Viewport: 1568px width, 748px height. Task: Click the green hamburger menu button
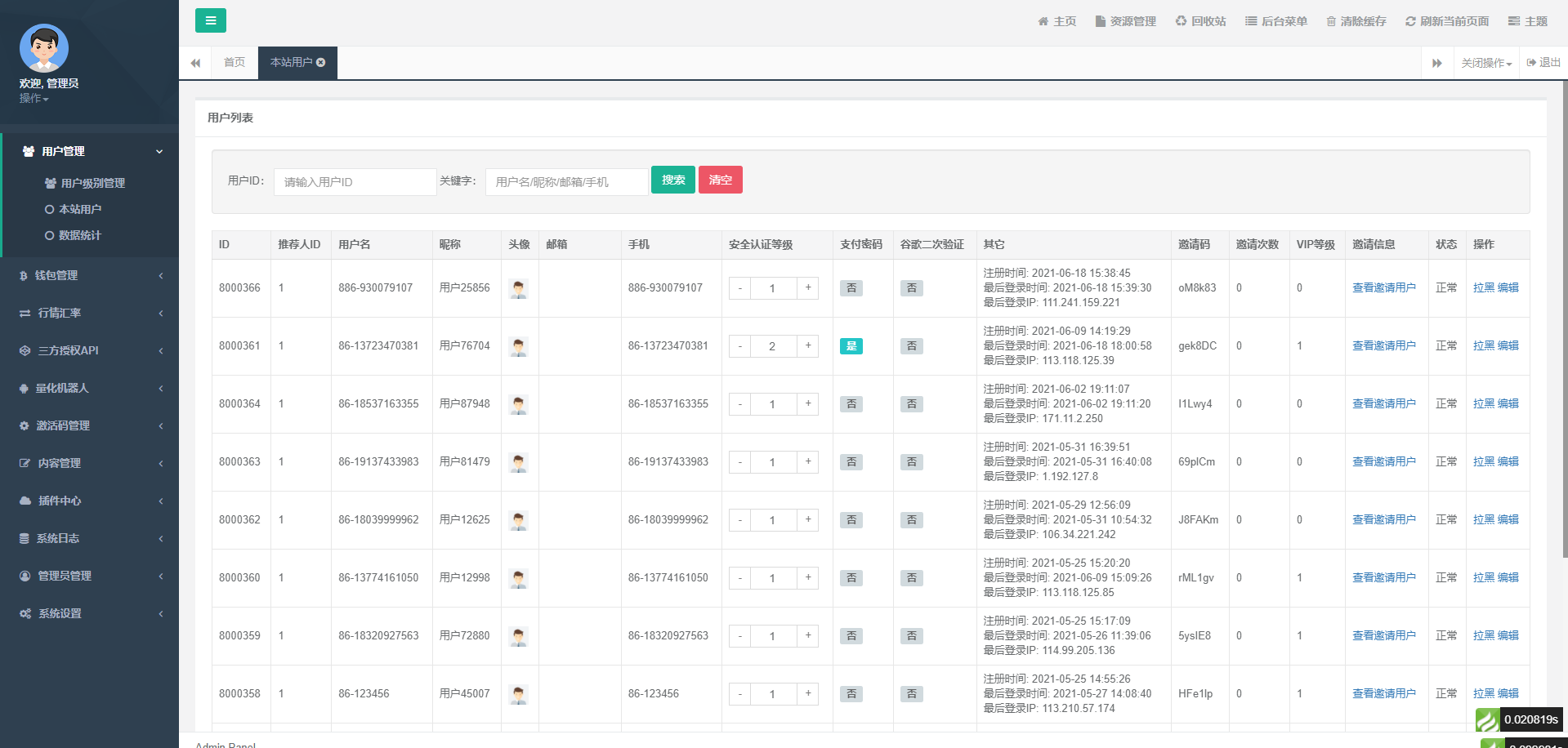point(211,20)
